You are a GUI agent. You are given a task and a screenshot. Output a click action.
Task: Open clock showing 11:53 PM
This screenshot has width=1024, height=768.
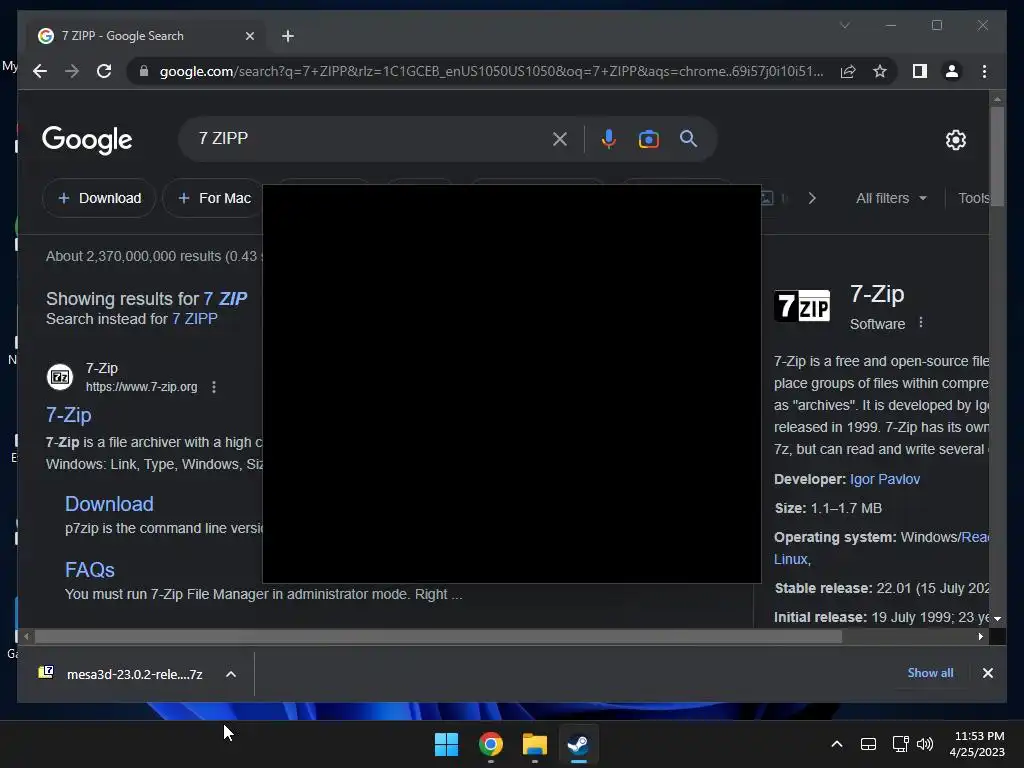pos(977,744)
